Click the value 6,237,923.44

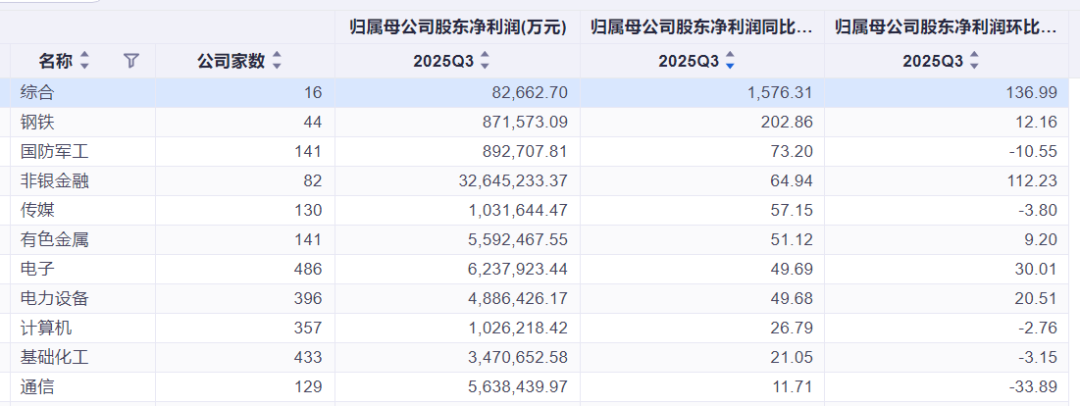pos(516,270)
